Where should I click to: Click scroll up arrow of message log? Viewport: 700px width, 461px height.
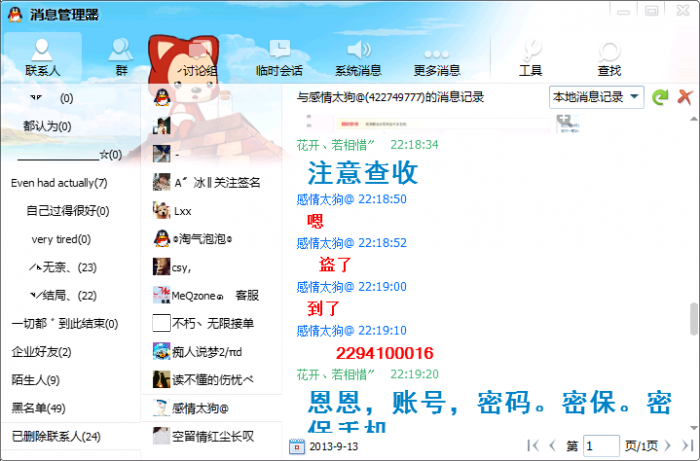(x=693, y=119)
